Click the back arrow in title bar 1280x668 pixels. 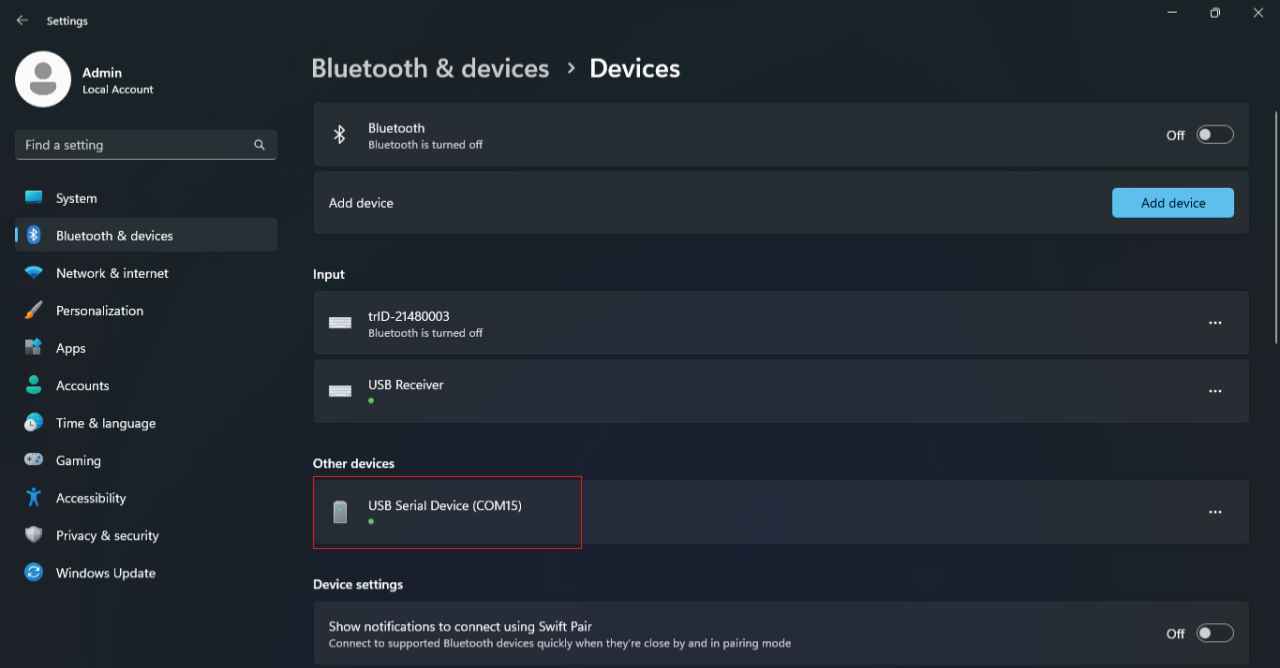(22, 20)
